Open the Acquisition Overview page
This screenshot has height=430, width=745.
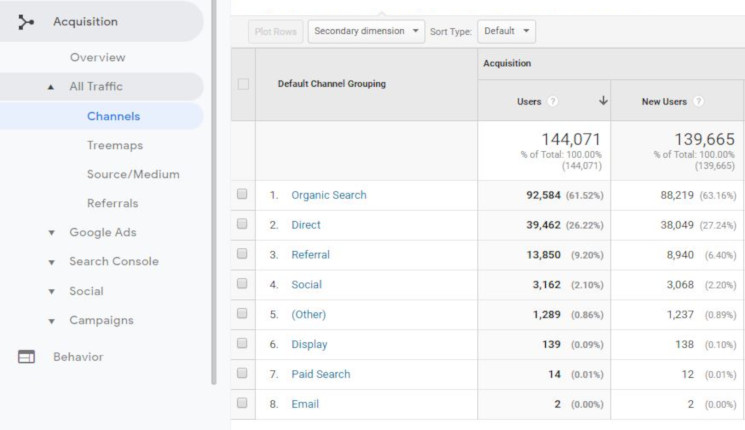97,58
